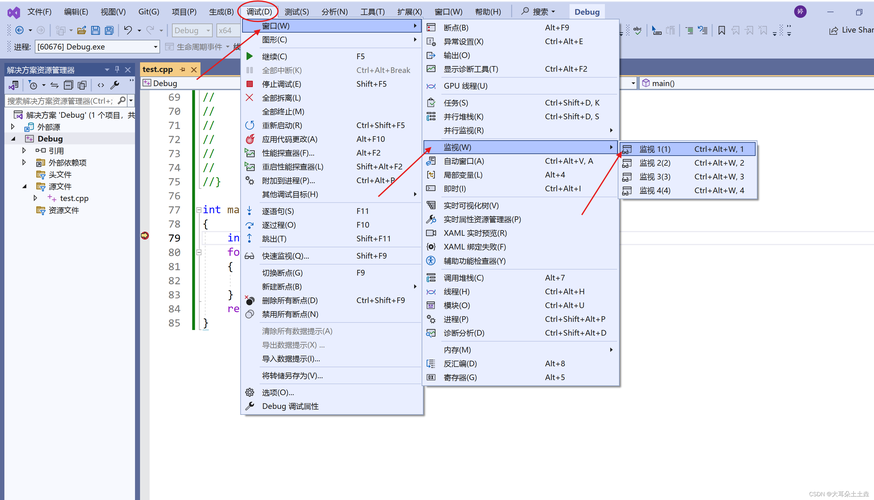Expand the 外部源 tree node
Image resolution: width=874 pixels, height=500 pixels.
[x=13, y=127]
